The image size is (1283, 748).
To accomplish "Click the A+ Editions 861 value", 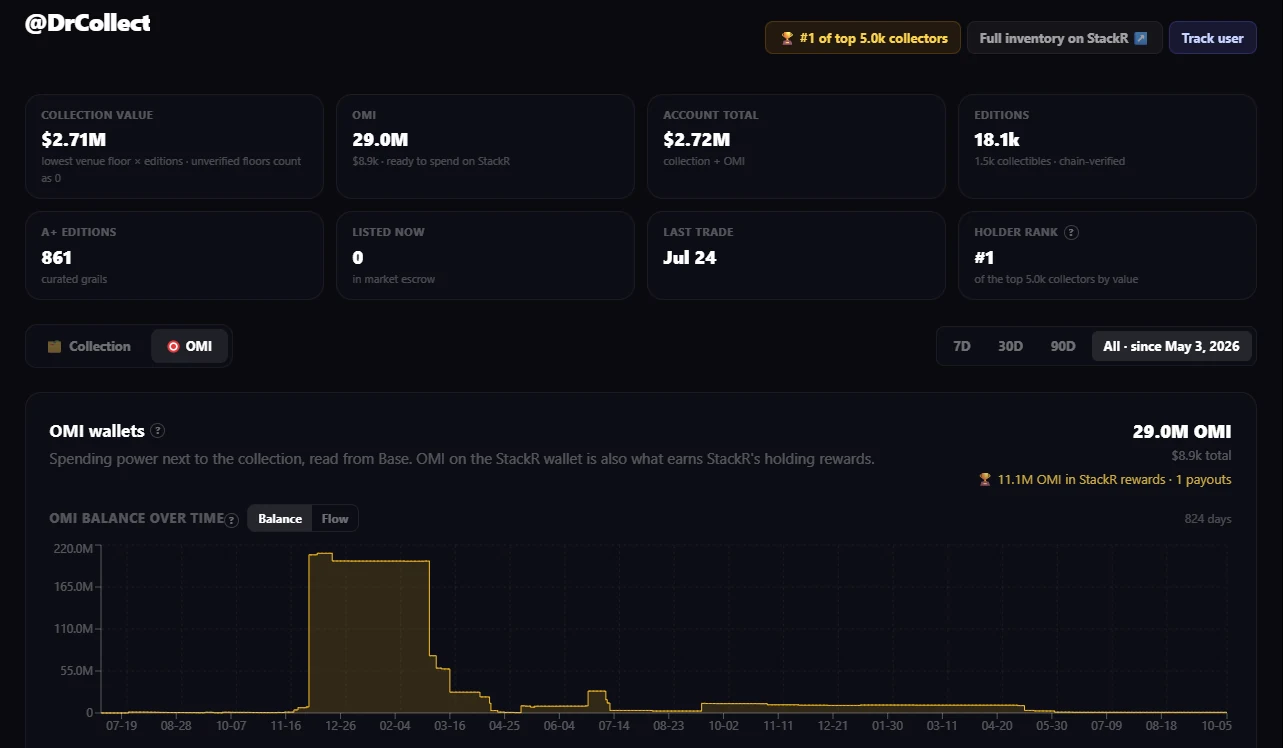I will click(56, 257).
